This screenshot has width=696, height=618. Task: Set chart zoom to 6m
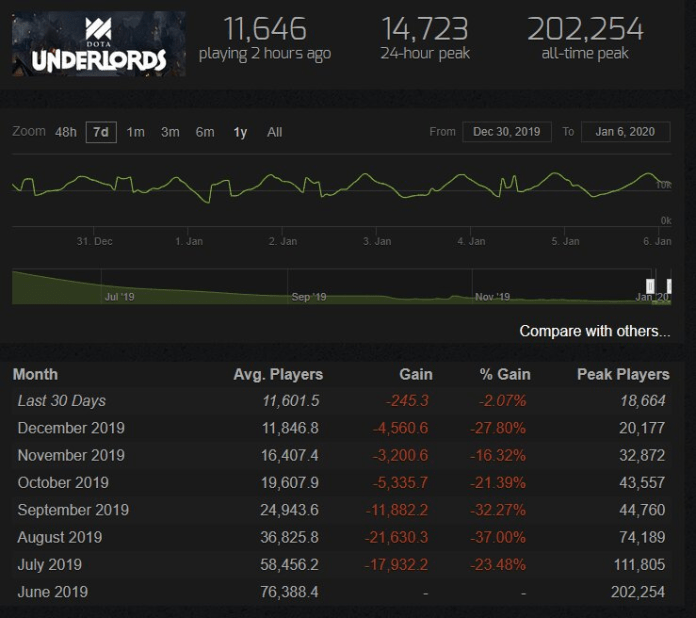pos(205,132)
